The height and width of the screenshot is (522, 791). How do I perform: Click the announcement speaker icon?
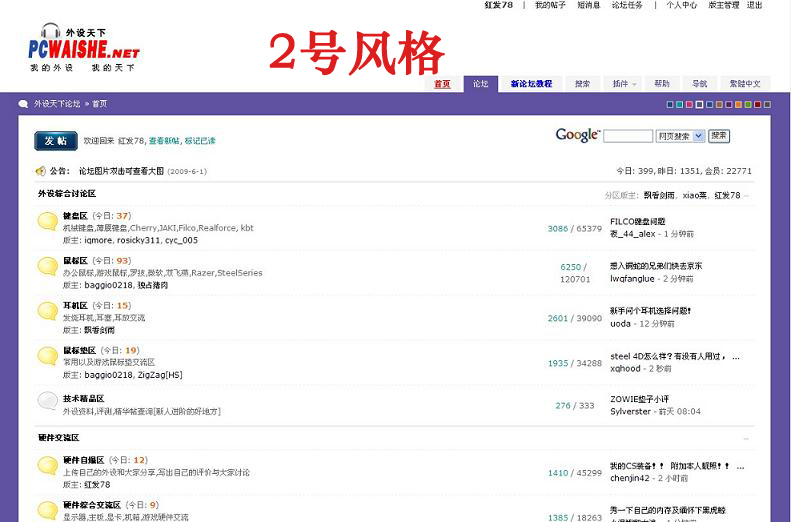point(41,171)
